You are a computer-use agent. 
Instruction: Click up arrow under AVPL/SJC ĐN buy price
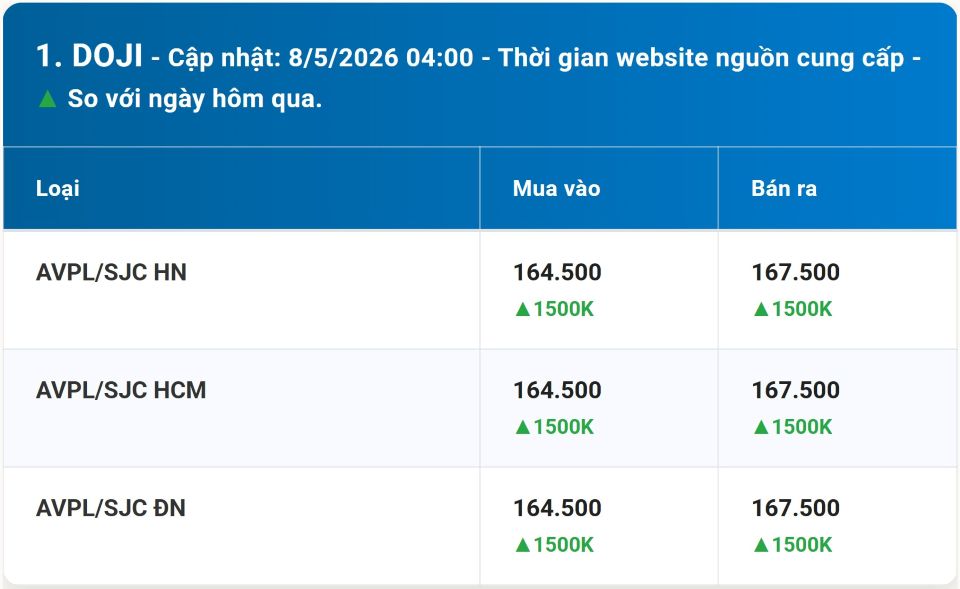click(x=522, y=545)
